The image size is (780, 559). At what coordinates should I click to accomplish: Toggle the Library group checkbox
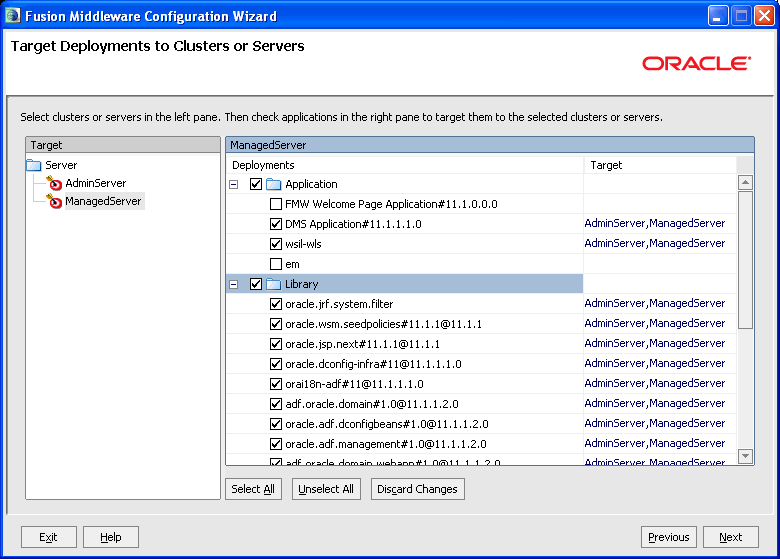256,284
